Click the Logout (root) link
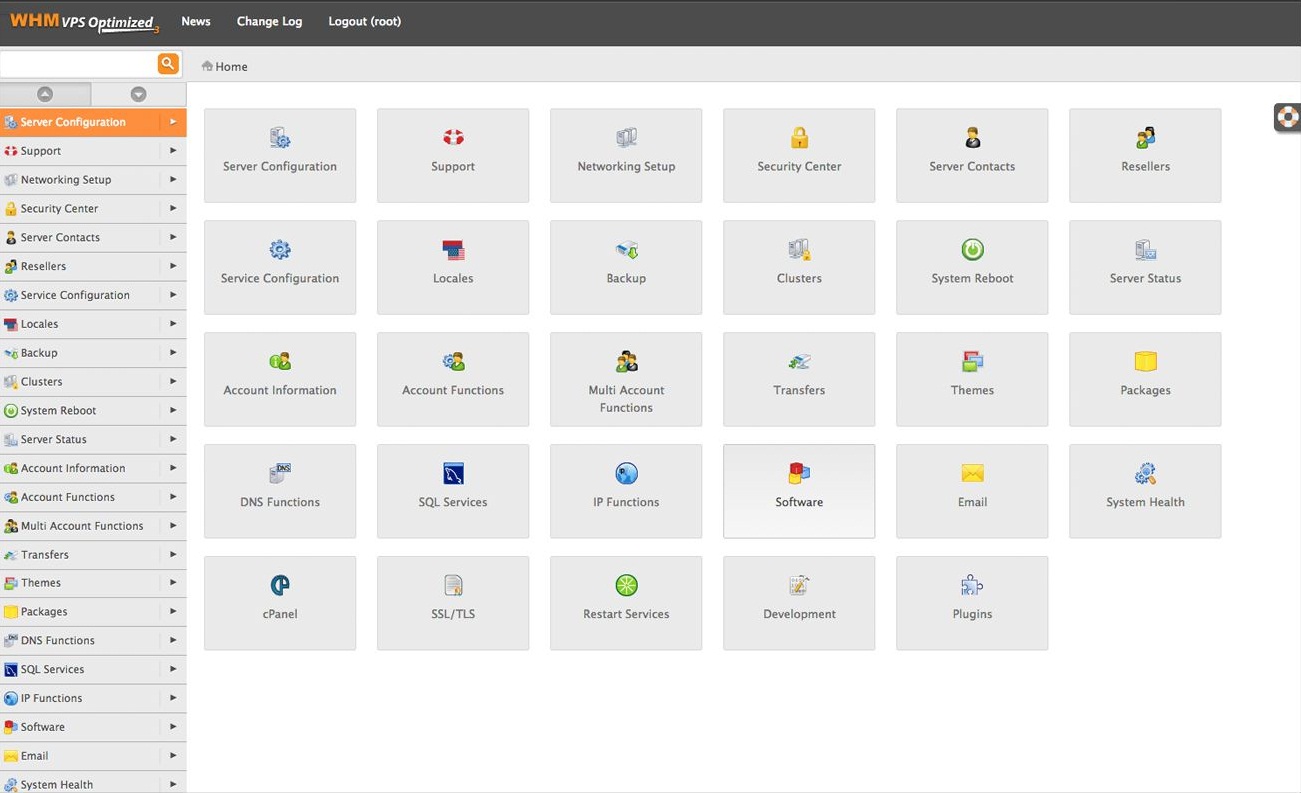Image resolution: width=1301 pixels, height=793 pixels. tap(364, 20)
